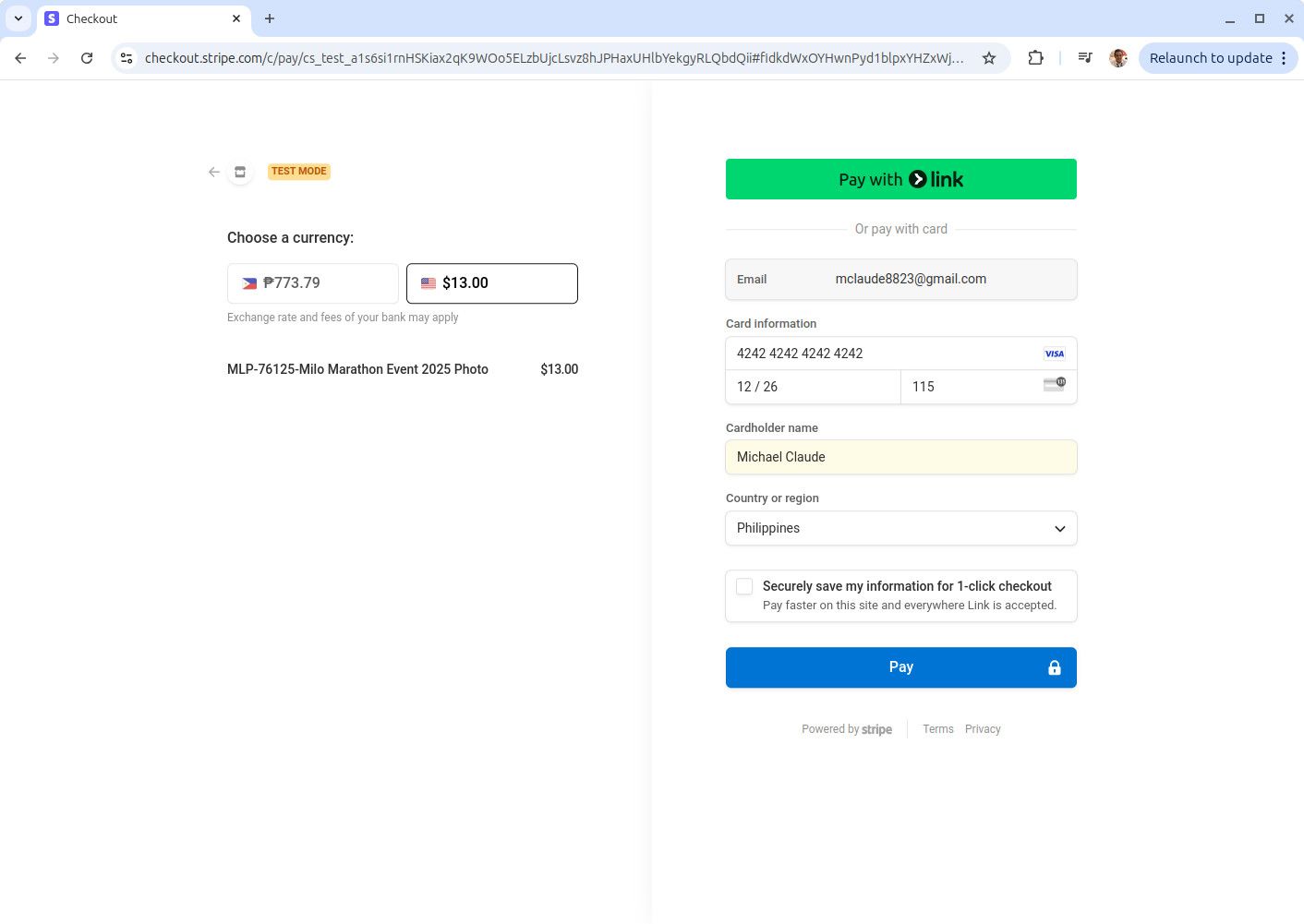Viewport: 1304px width, 924px height.
Task: Open the Chrome three-dot menu
Action: click(x=1284, y=58)
